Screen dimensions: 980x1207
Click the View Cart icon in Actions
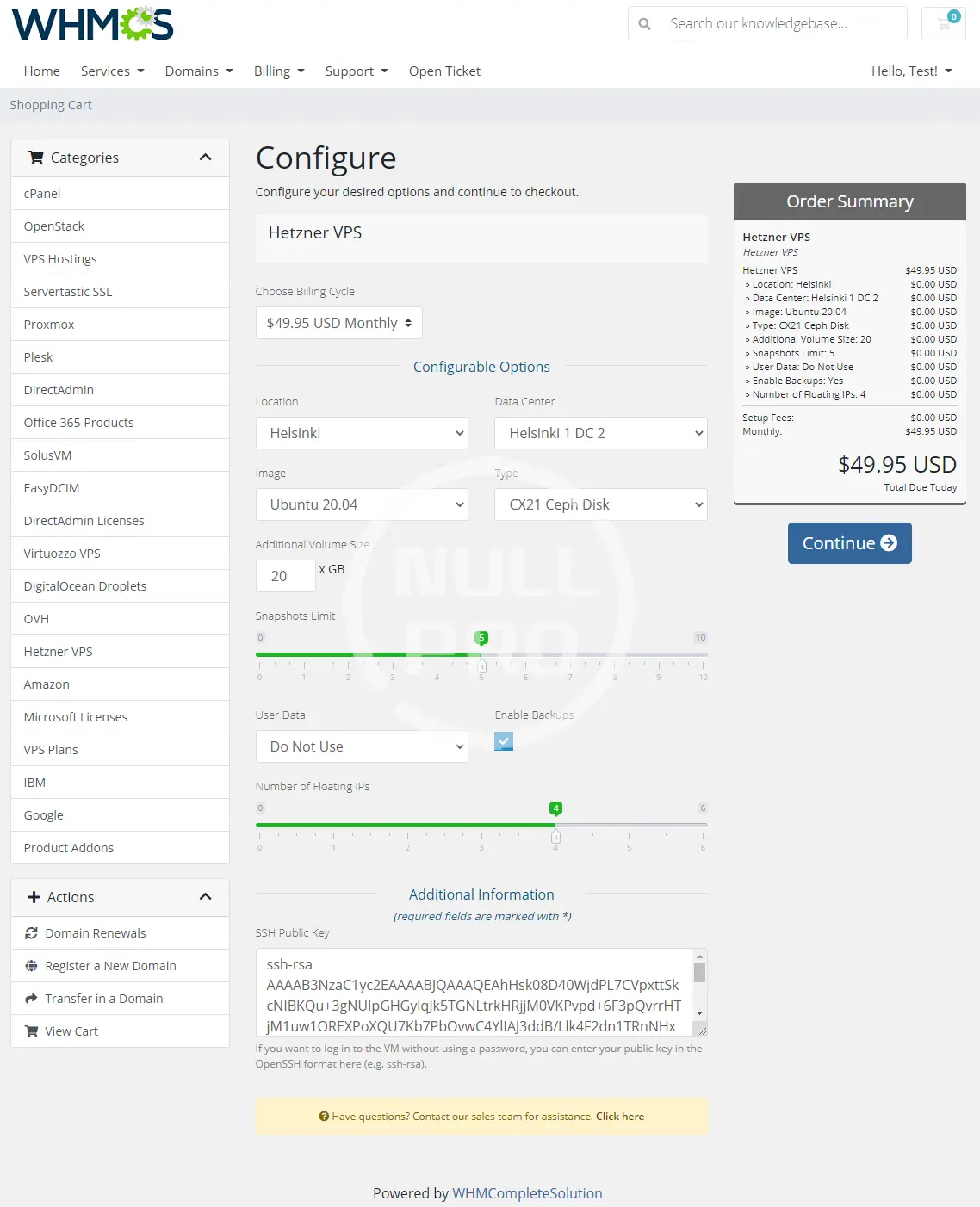(x=32, y=1031)
